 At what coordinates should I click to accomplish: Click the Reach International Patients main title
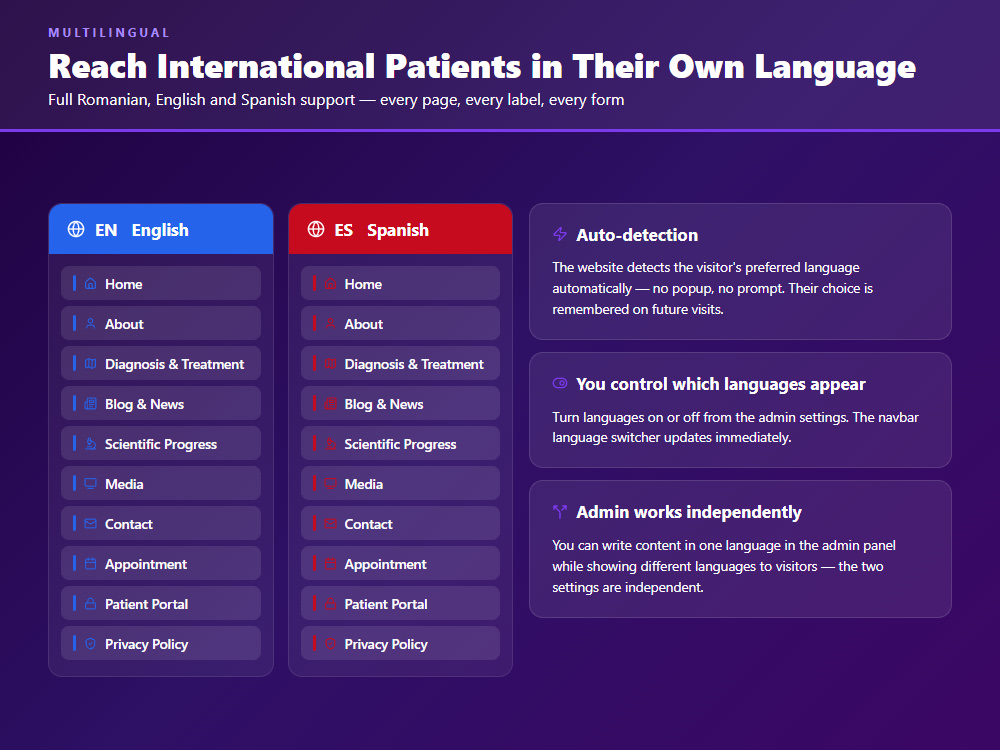(482, 67)
